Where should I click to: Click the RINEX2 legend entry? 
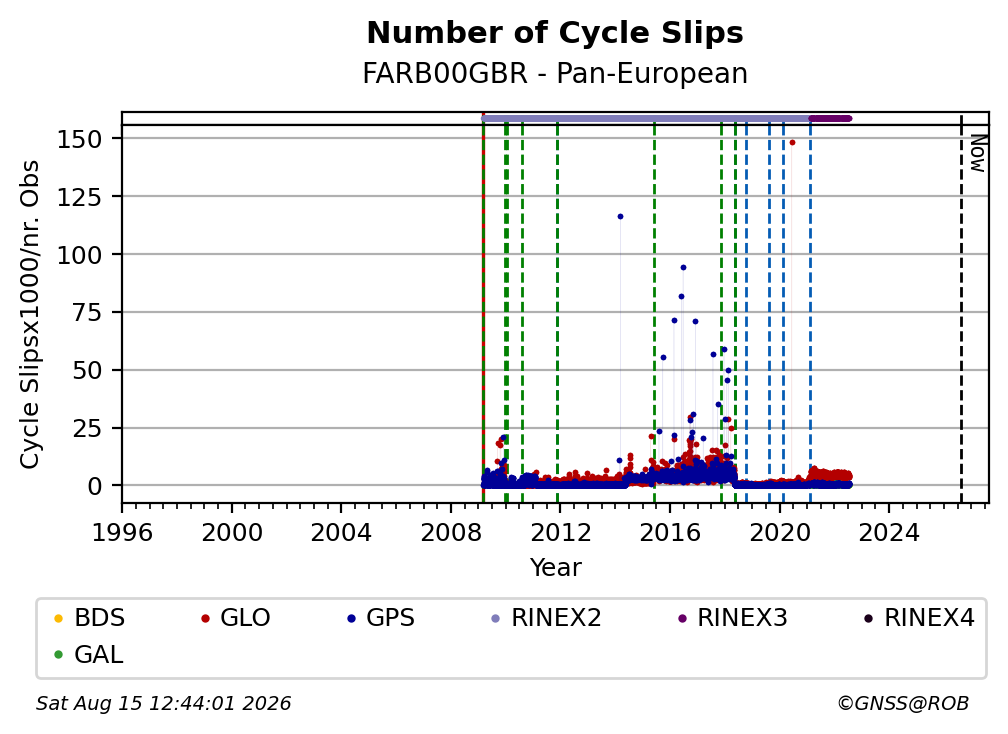[x=546, y=618]
